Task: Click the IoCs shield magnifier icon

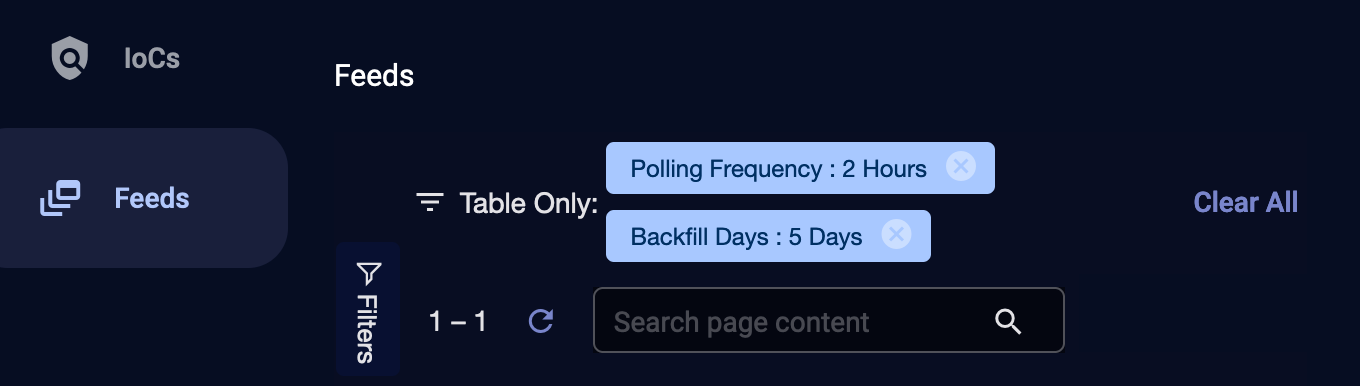Action: point(70,58)
